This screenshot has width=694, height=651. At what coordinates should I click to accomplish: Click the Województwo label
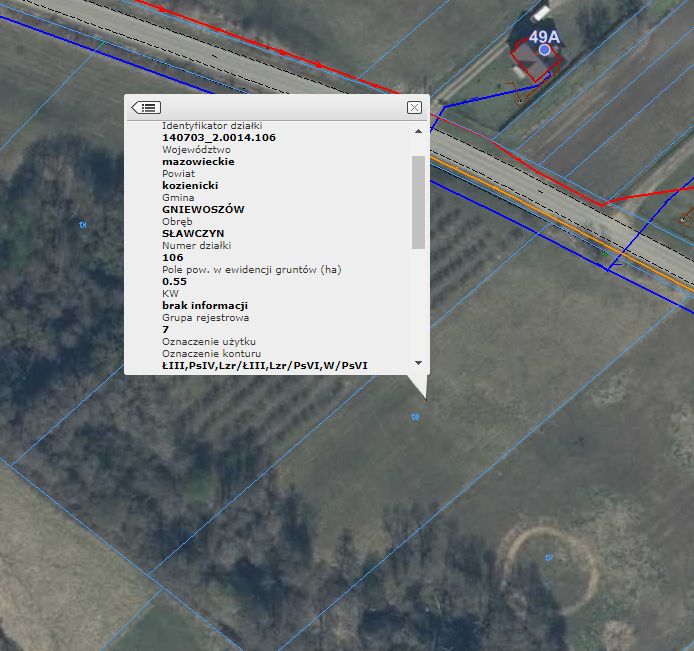tap(196, 150)
